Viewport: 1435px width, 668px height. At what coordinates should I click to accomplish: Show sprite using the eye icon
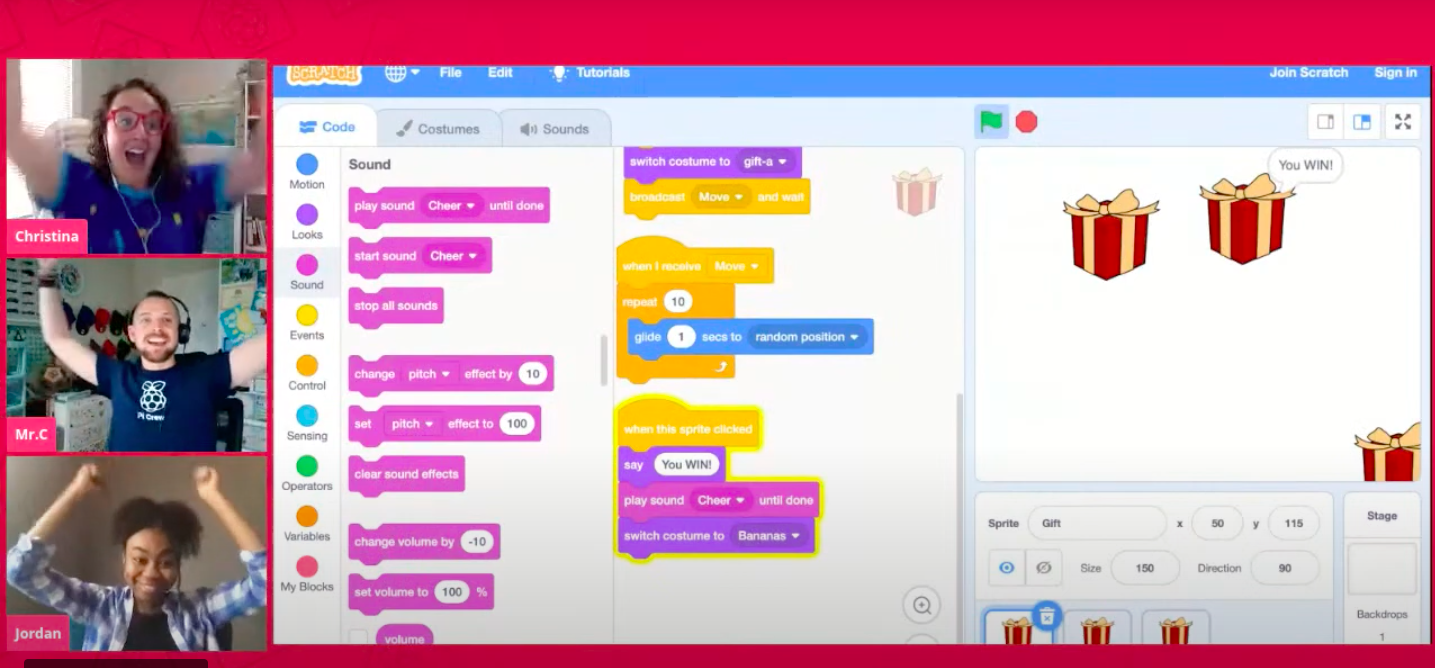[x=1007, y=568]
